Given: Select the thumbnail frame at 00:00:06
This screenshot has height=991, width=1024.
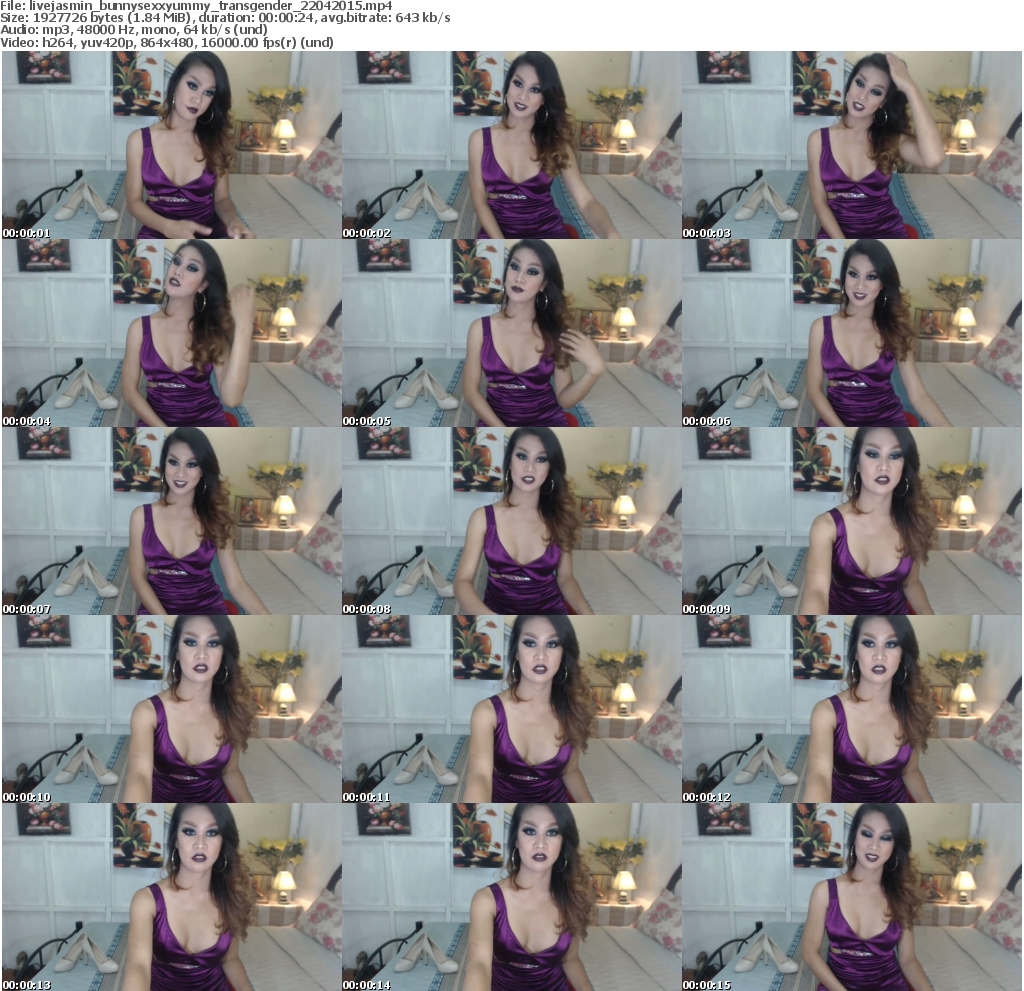Looking at the screenshot, I should coord(852,333).
